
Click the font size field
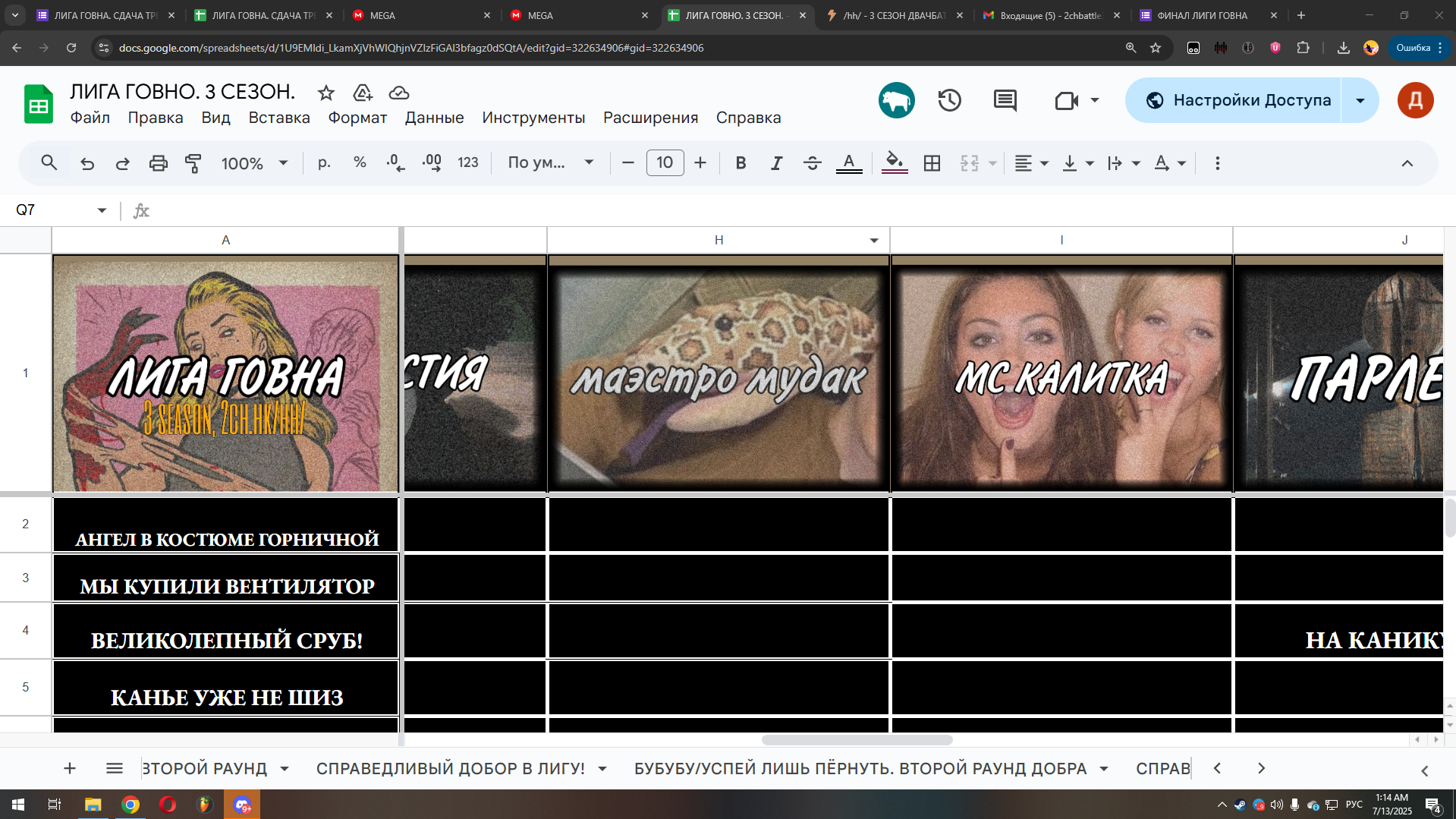click(x=665, y=162)
